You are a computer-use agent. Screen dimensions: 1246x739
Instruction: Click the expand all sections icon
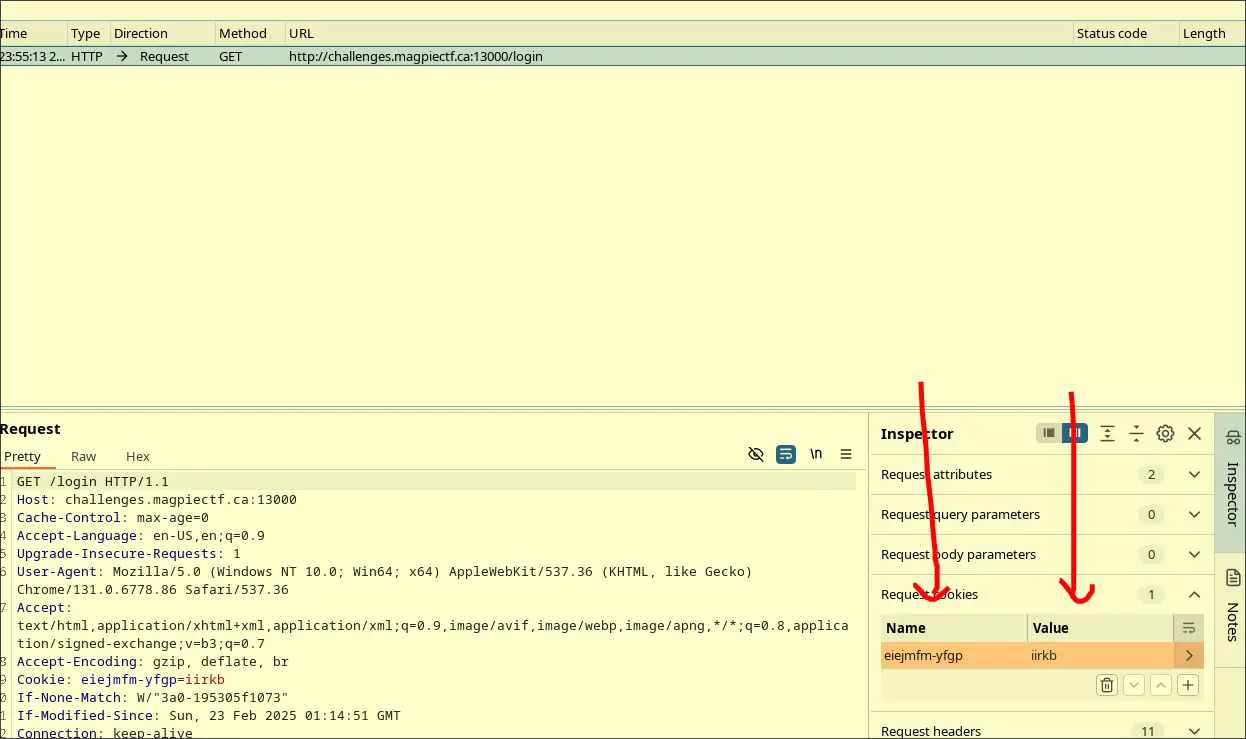tap(1107, 433)
